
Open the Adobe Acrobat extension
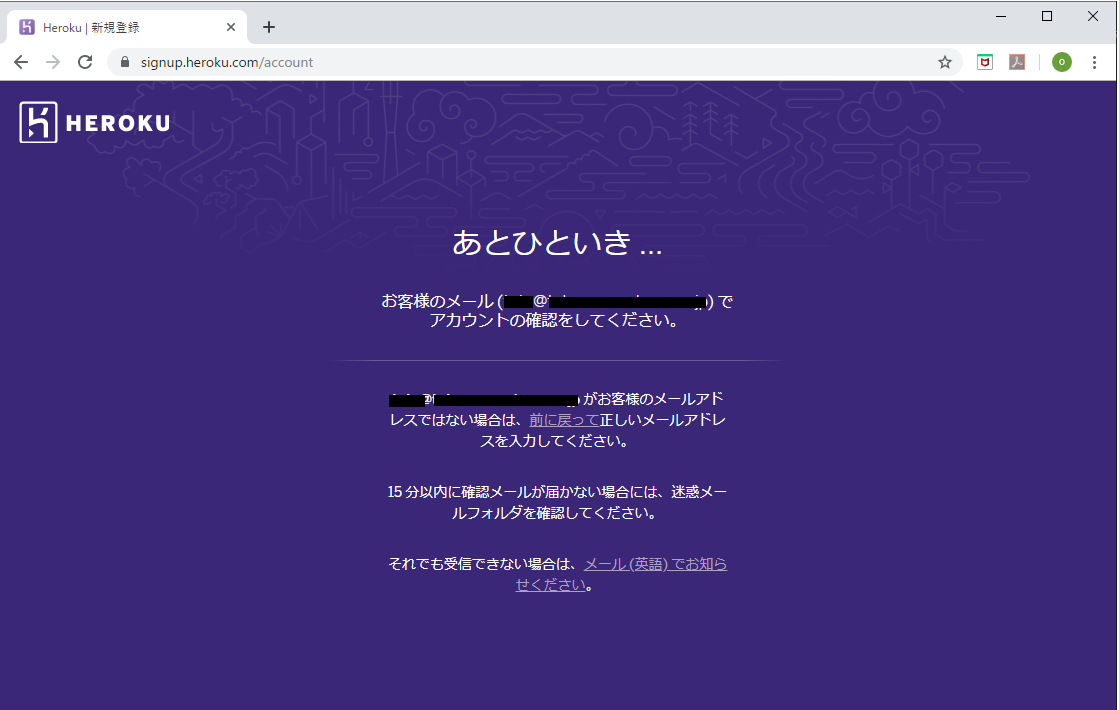click(1017, 62)
